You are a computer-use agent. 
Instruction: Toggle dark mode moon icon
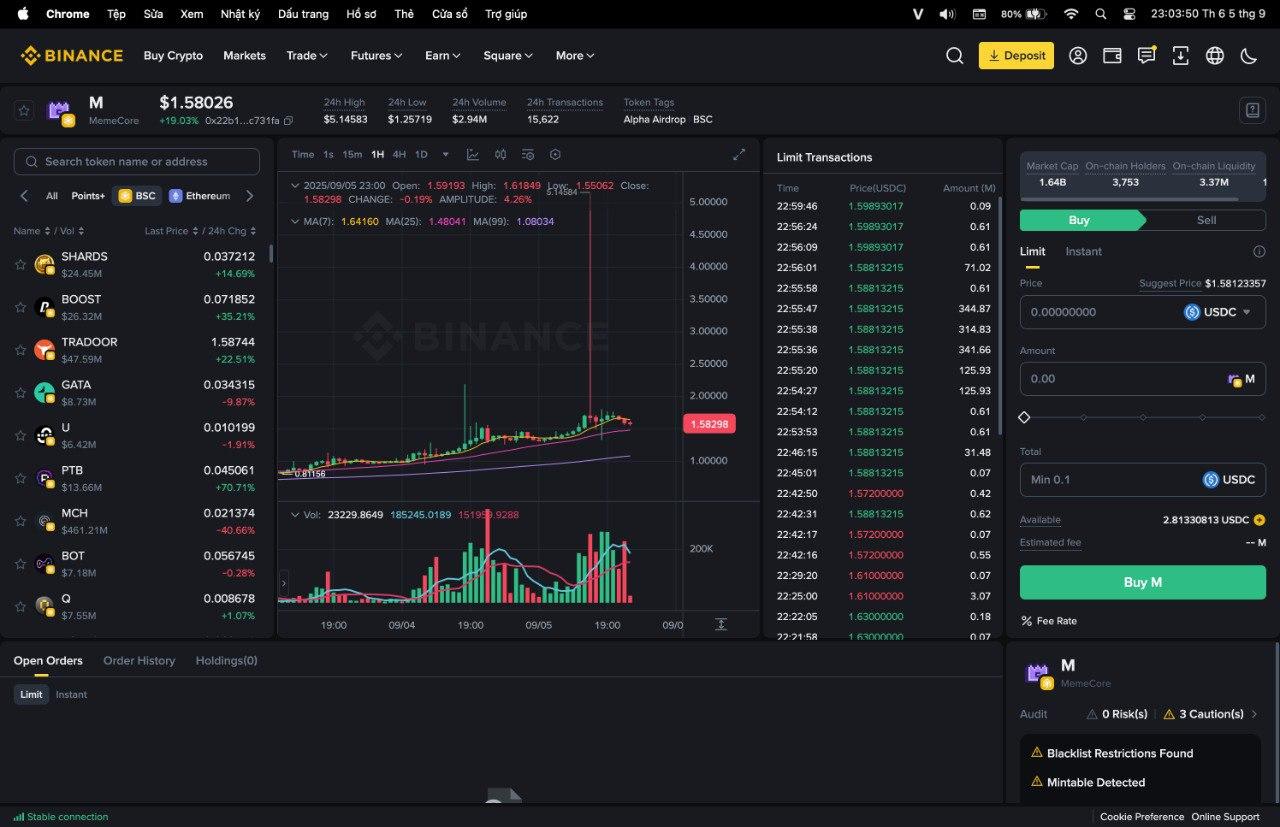click(1248, 56)
